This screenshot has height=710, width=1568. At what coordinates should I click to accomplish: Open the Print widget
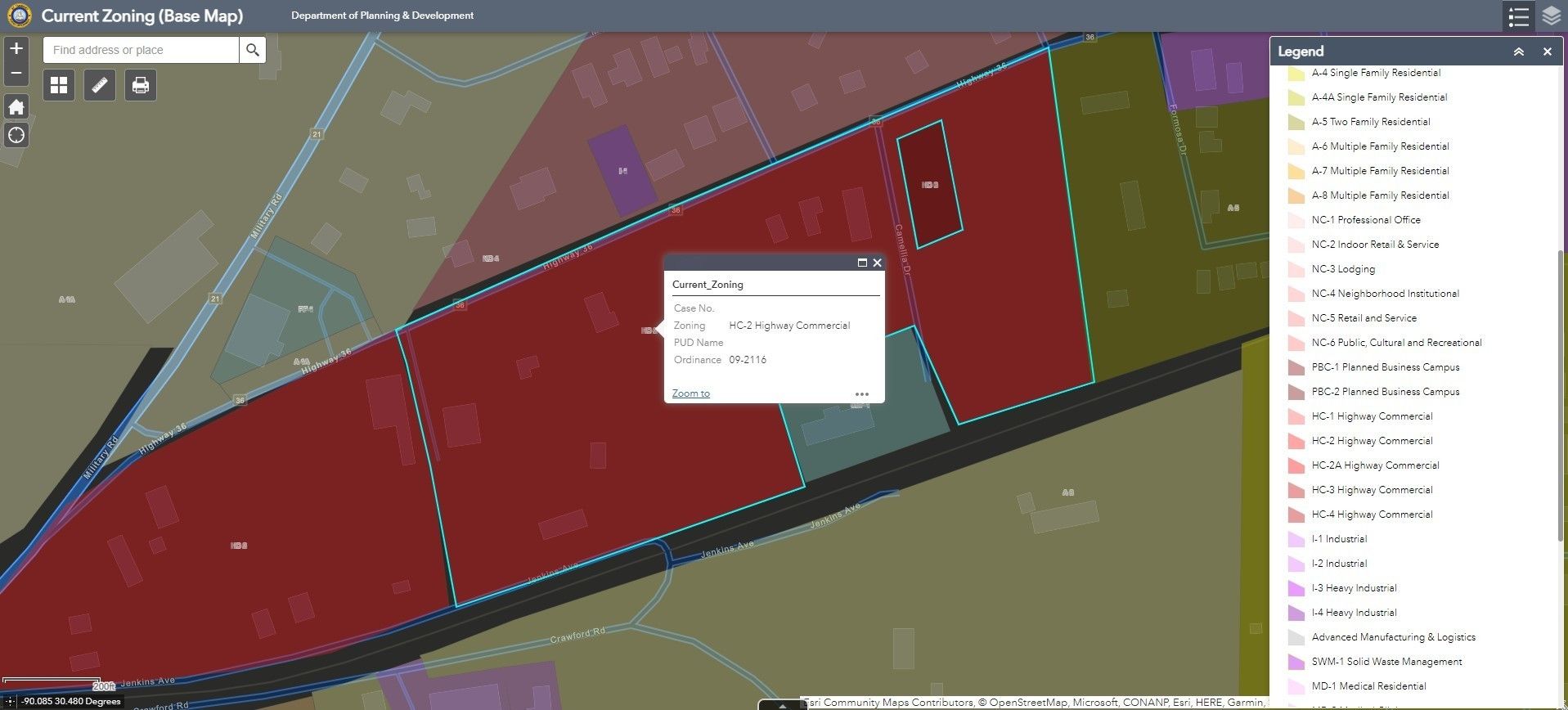pos(141,85)
